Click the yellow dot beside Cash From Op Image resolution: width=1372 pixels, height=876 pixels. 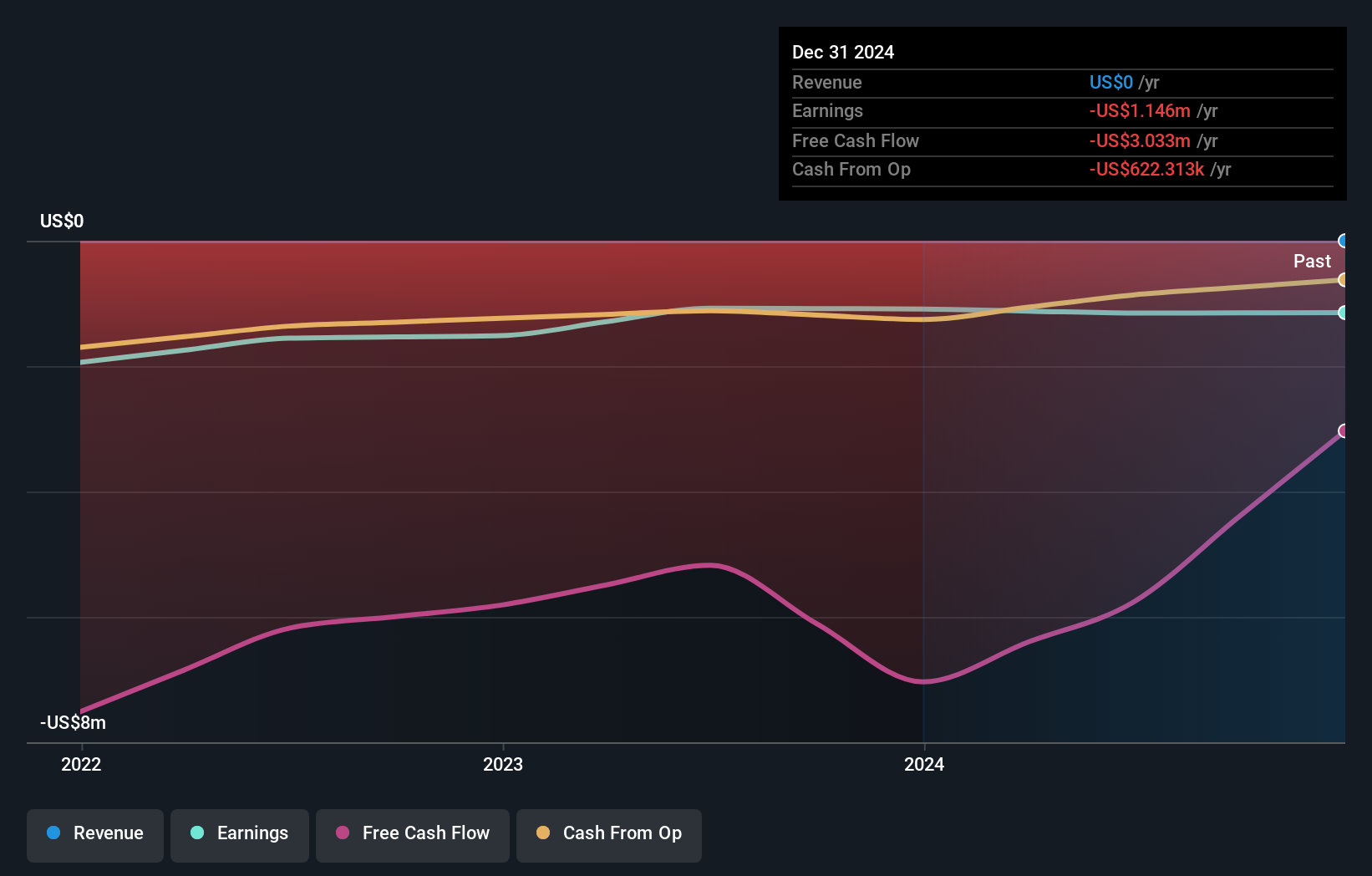(542, 833)
